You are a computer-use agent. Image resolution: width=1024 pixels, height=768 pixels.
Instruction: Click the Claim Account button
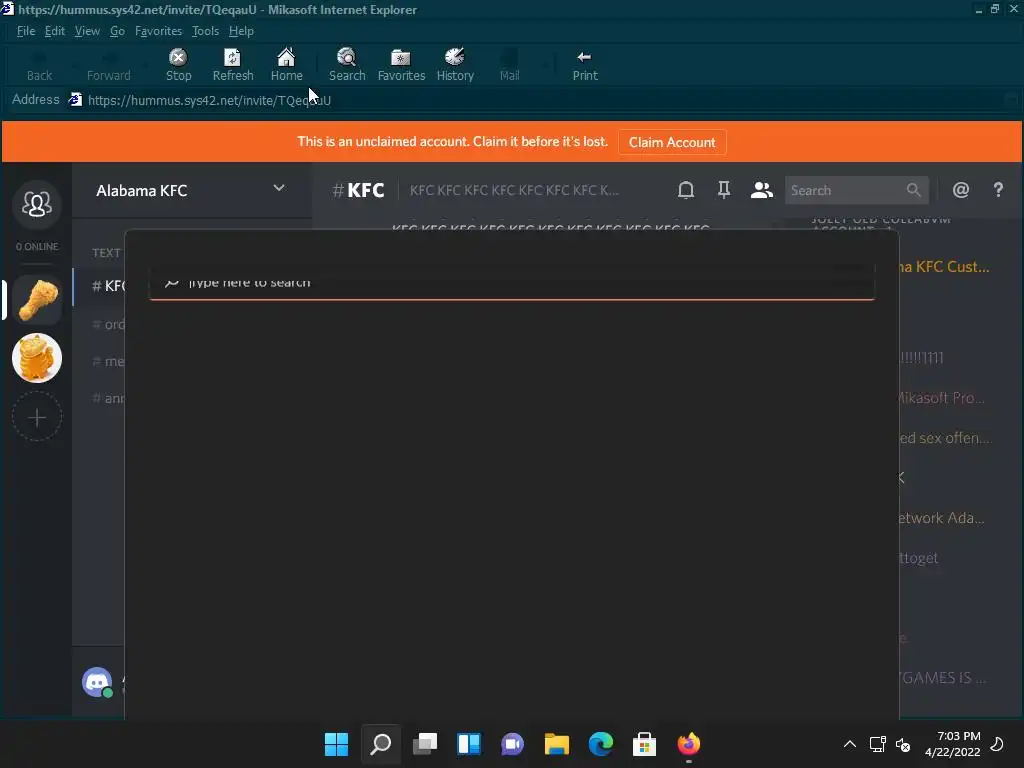672,142
